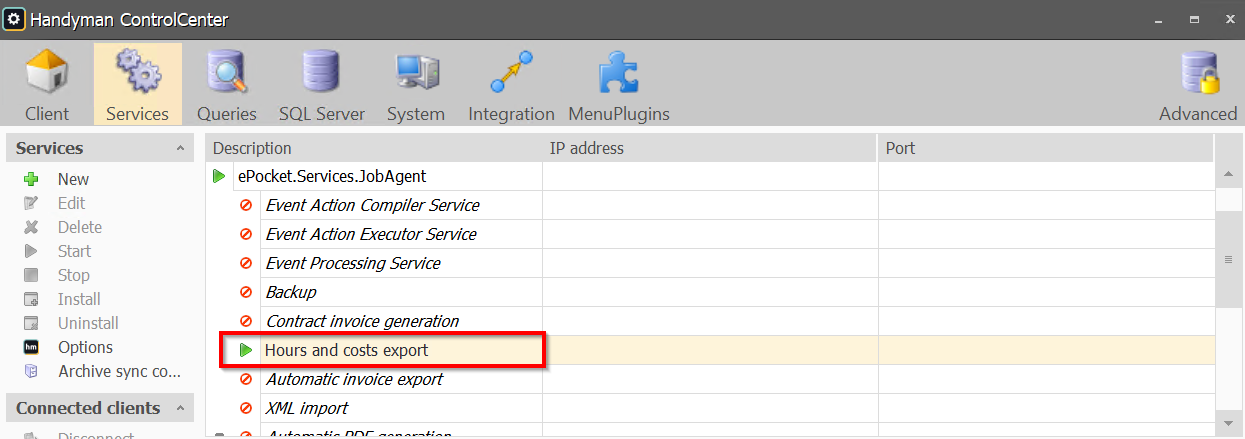Open the SQL Server section
This screenshot has width=1245, height=439.
(x=322, y=84)
